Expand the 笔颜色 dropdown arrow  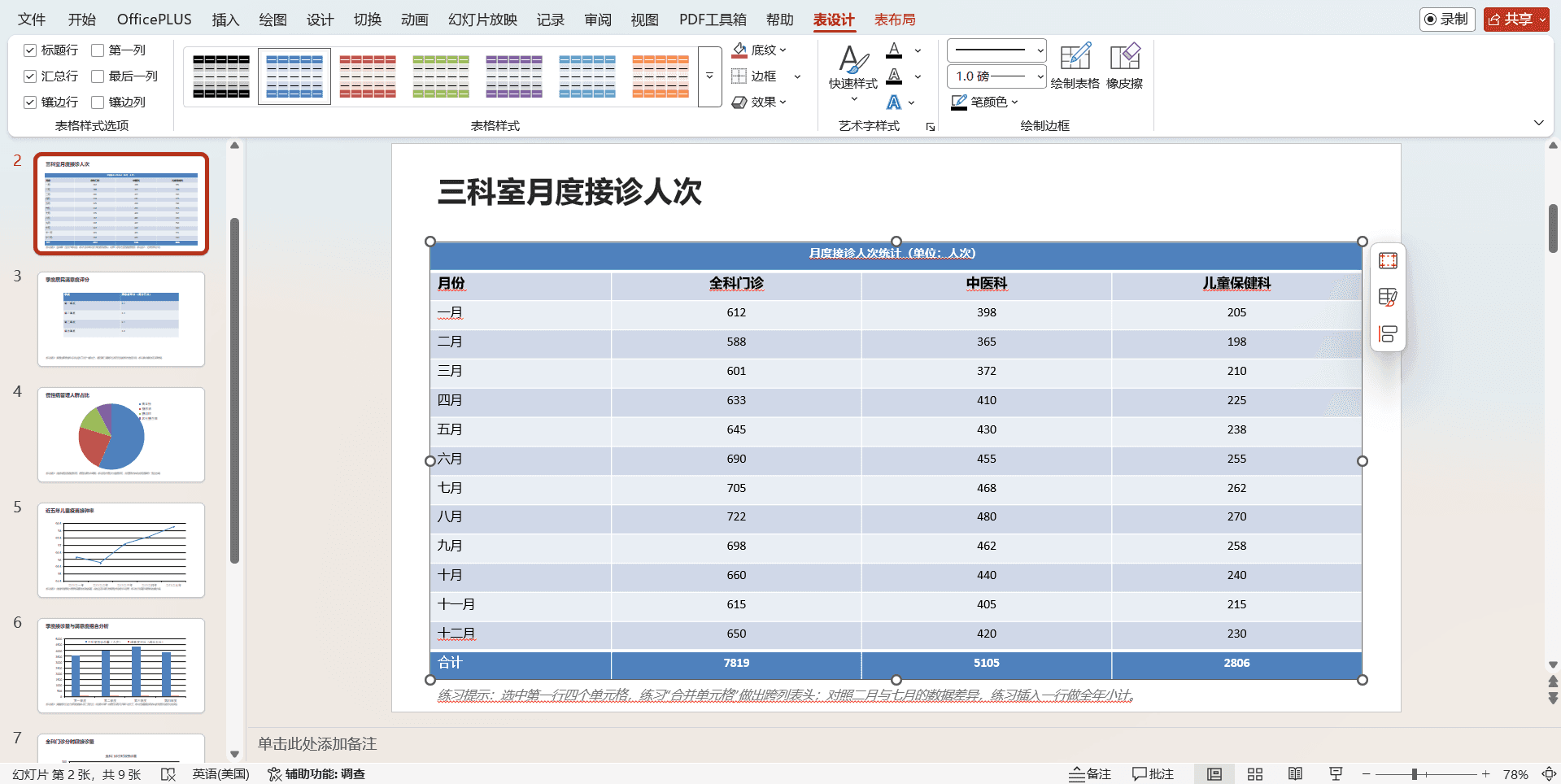coord(1014,102)
